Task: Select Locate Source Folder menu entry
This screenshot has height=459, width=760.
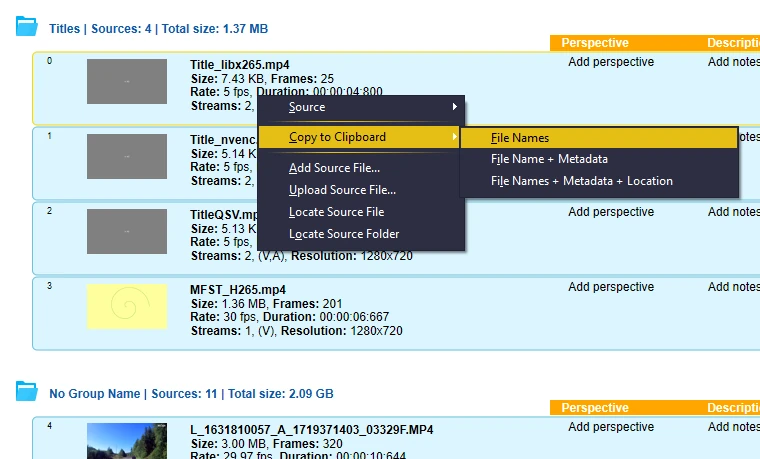Action: [344, 234]
